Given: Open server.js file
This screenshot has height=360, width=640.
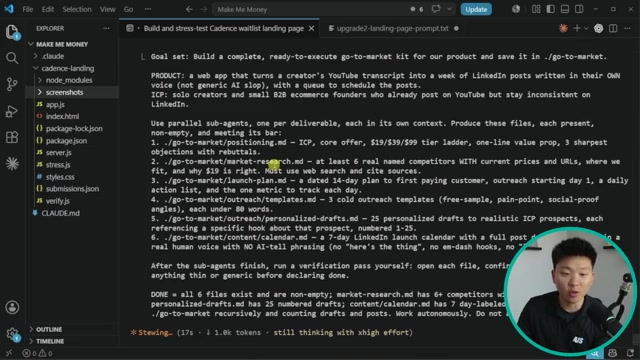Looking at the screenshot, I should (58, 153).
